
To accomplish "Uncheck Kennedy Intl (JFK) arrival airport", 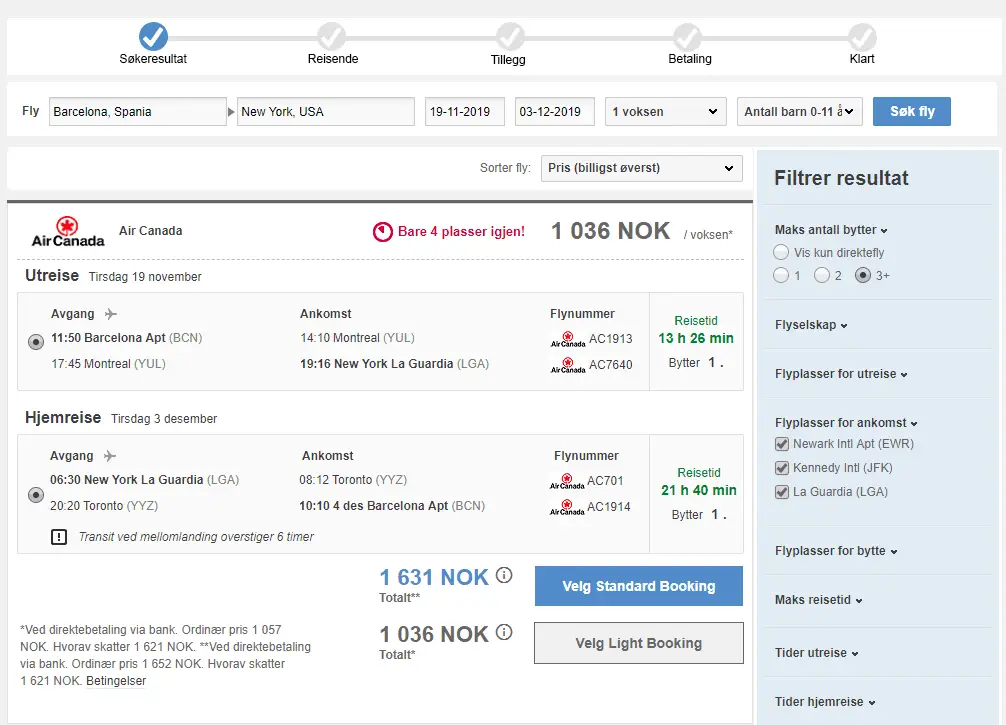I will point(782,468).
